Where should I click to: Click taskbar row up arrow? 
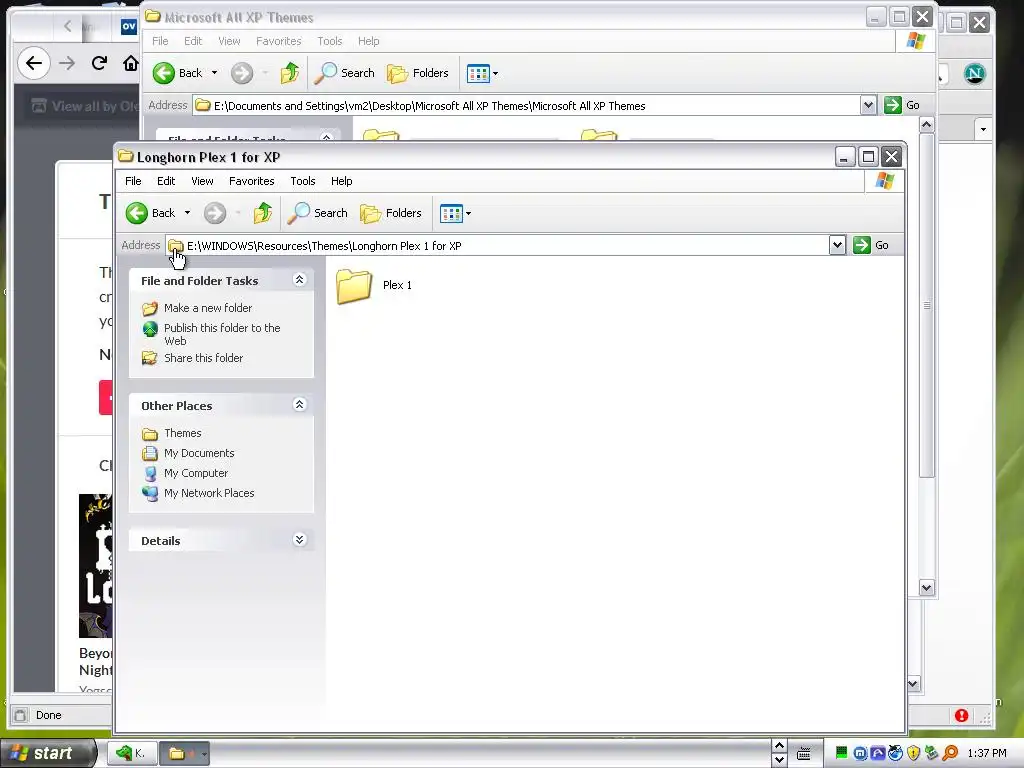(x=778, y=746)
